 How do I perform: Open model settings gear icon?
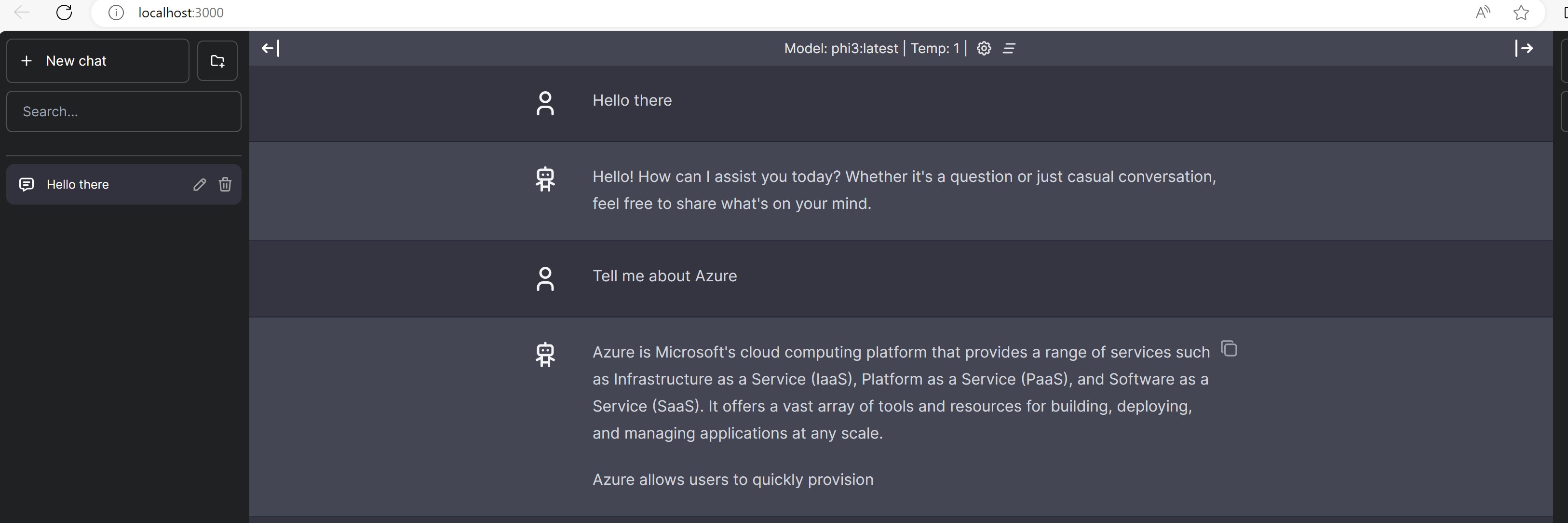click(984, 48)
